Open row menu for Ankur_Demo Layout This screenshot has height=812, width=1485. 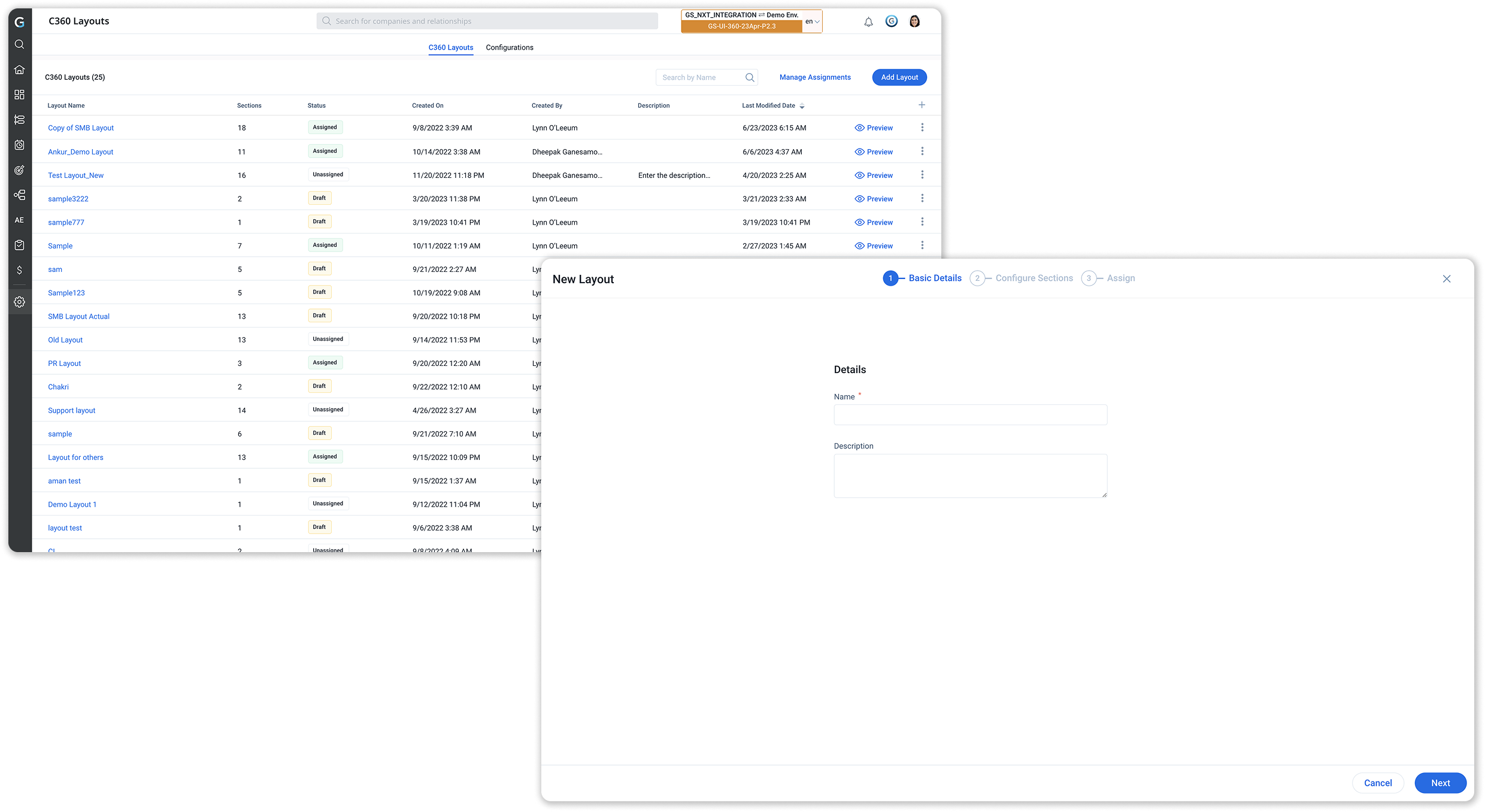click(x=922, y=152)
